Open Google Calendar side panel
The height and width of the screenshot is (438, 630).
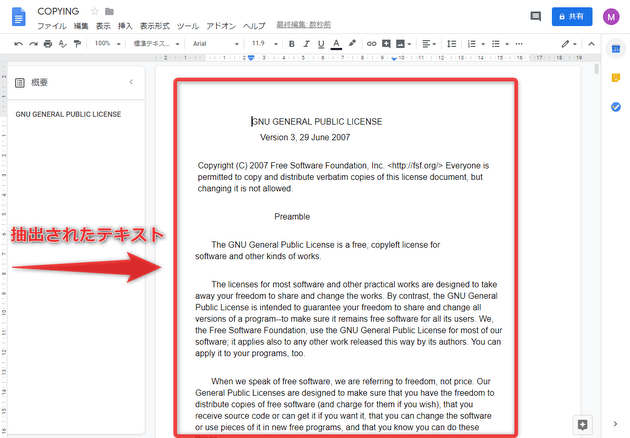point(616,49)
